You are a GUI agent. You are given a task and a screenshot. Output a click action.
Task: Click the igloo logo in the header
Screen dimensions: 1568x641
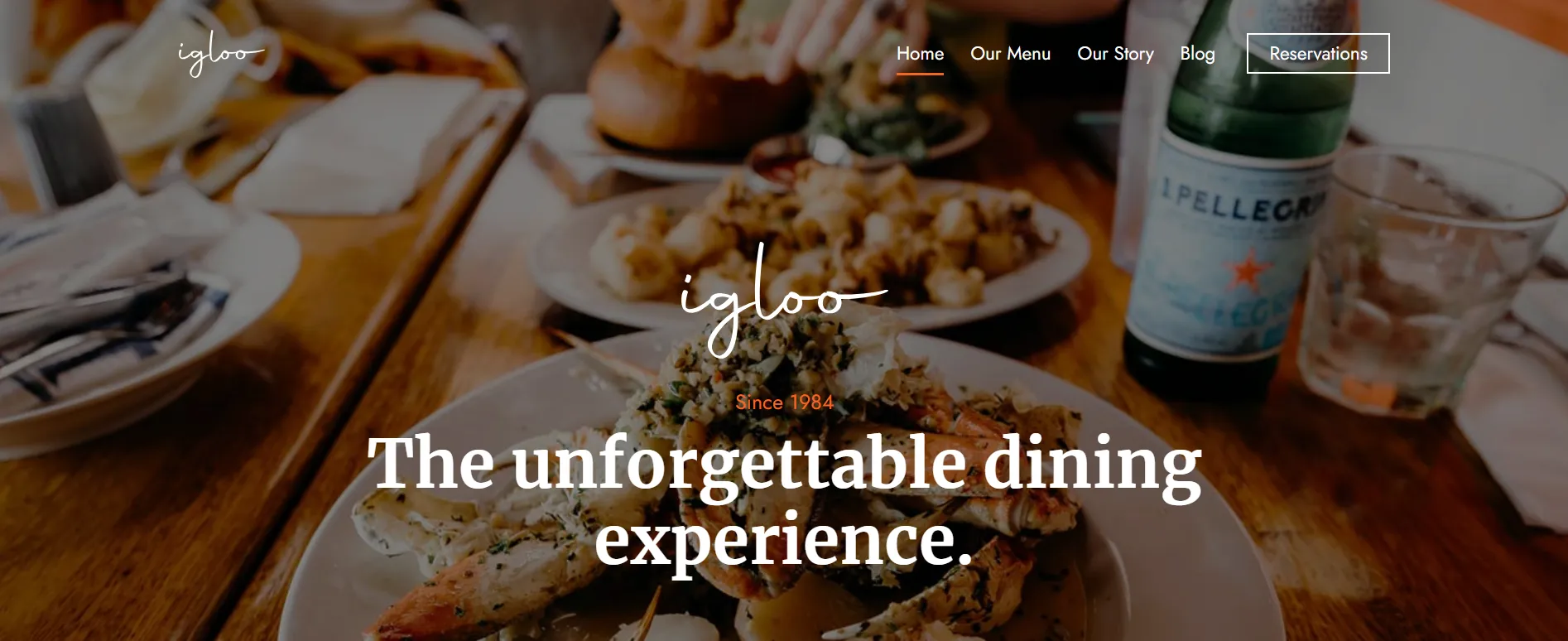221,53
